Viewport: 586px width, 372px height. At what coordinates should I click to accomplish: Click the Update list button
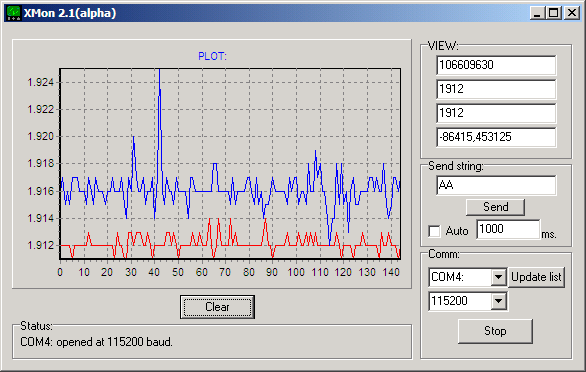click(x=536, y=277)
